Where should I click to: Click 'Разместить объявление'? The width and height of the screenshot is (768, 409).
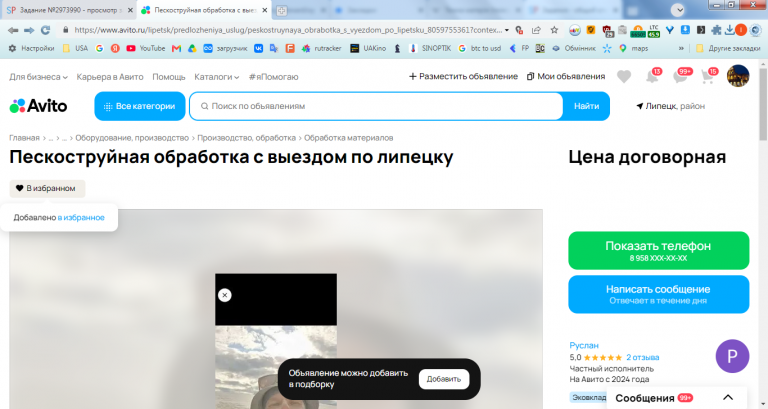pos(463,76)
